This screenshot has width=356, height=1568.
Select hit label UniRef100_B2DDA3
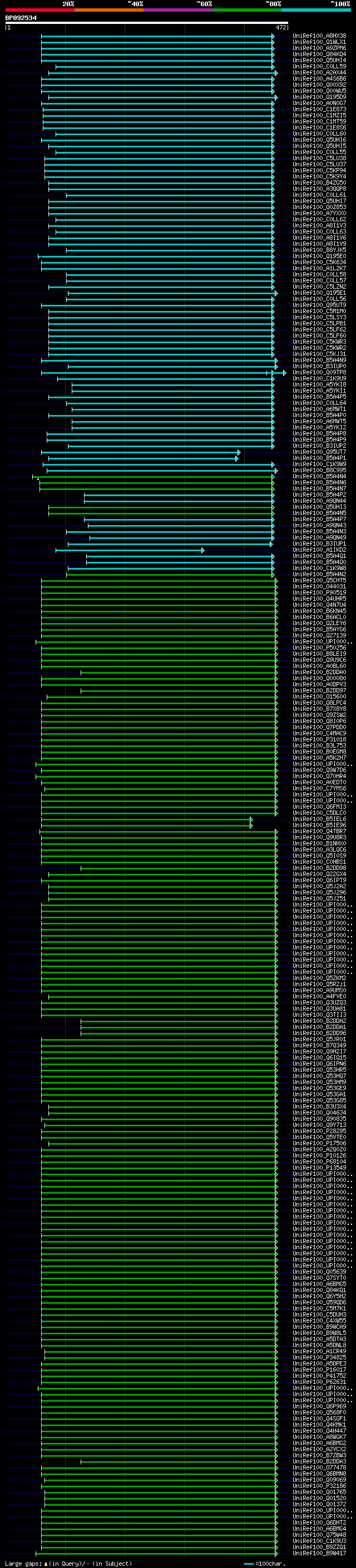click(x=319, y=1461)
